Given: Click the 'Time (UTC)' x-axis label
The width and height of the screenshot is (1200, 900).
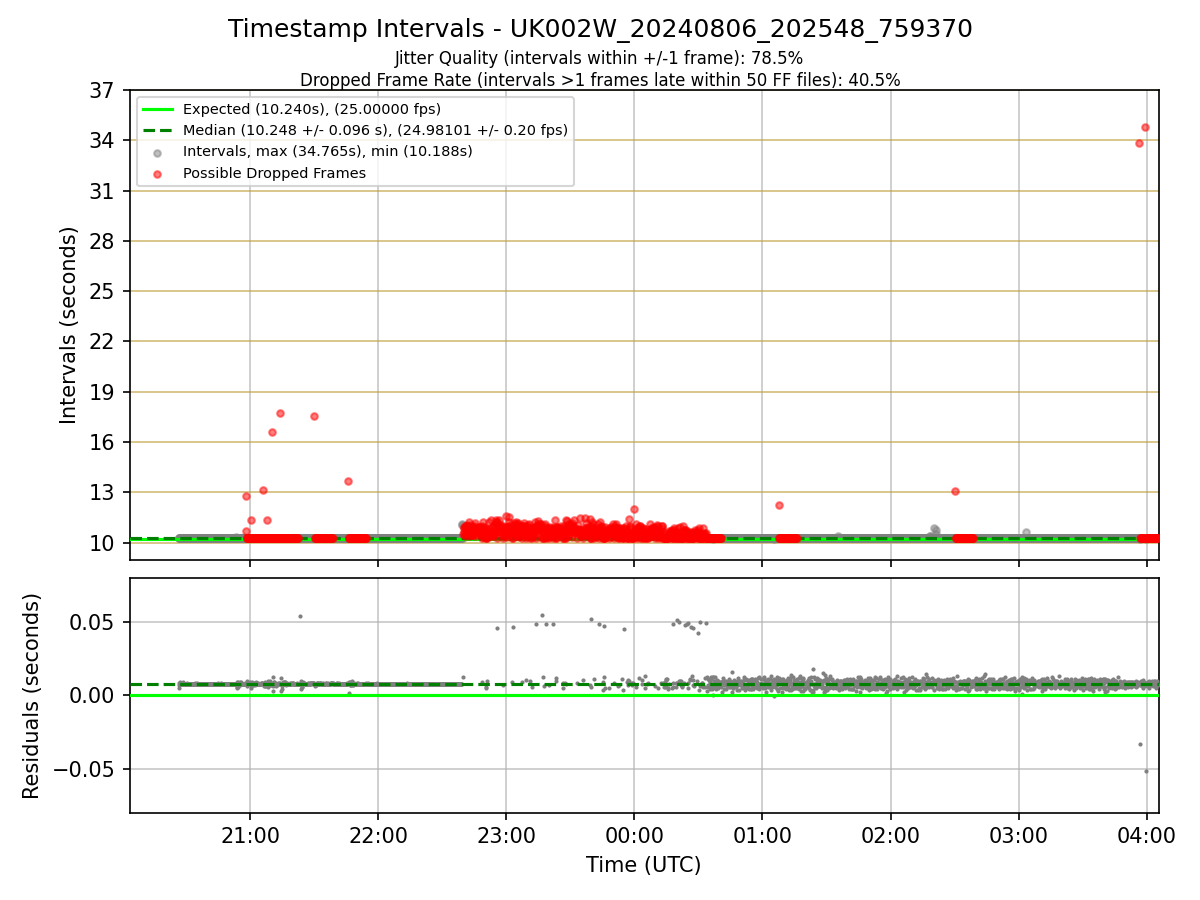Looking at the screenshot, I should tap(644, 865).
